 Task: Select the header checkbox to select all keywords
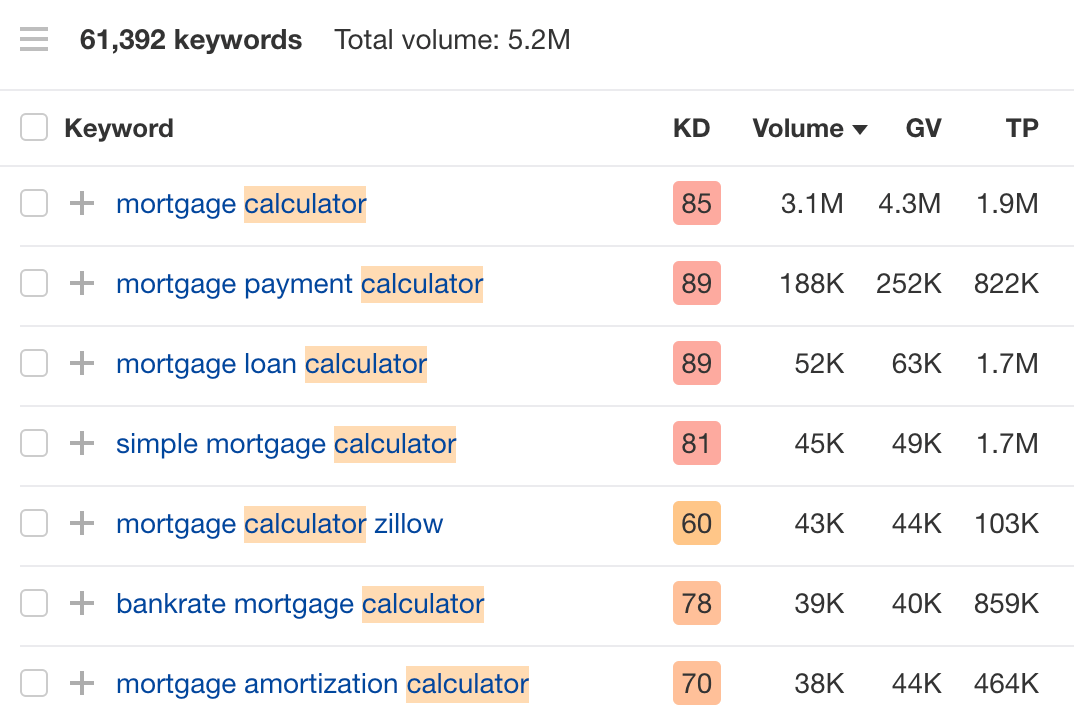[34, 127]
